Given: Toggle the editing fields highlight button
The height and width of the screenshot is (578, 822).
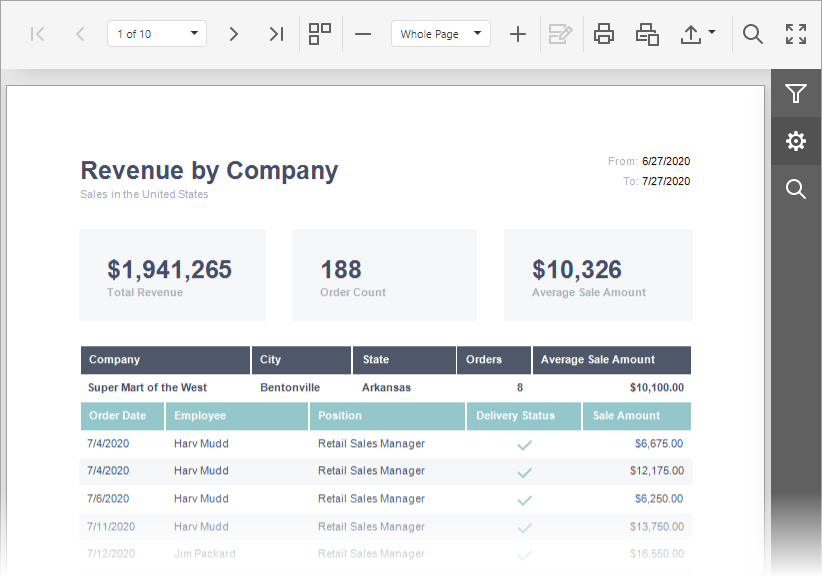Looking at the screenshot, I should tap(560, 34).
